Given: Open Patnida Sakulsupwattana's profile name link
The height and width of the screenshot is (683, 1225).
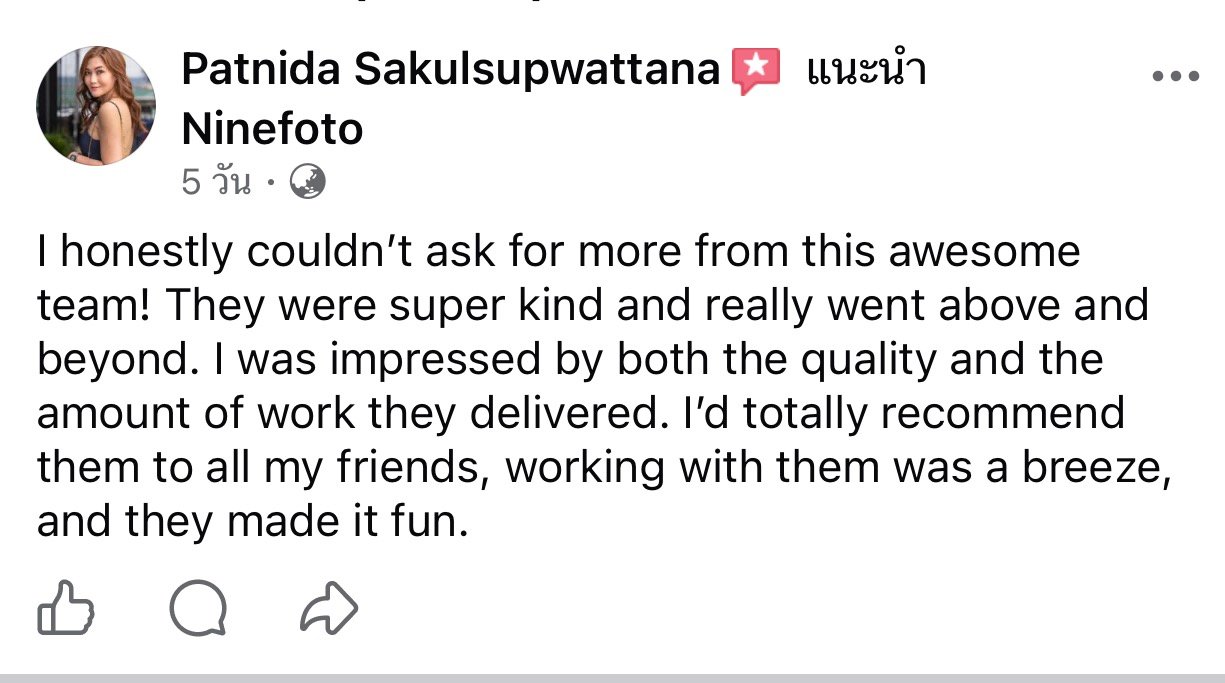Looking at the screenshot, I should coord(451,70).
